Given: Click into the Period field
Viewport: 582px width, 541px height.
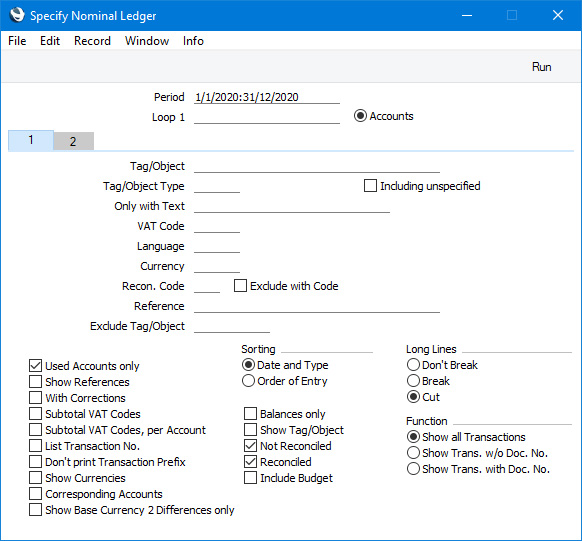Looking at the screenshot, I should pos(267,97).
